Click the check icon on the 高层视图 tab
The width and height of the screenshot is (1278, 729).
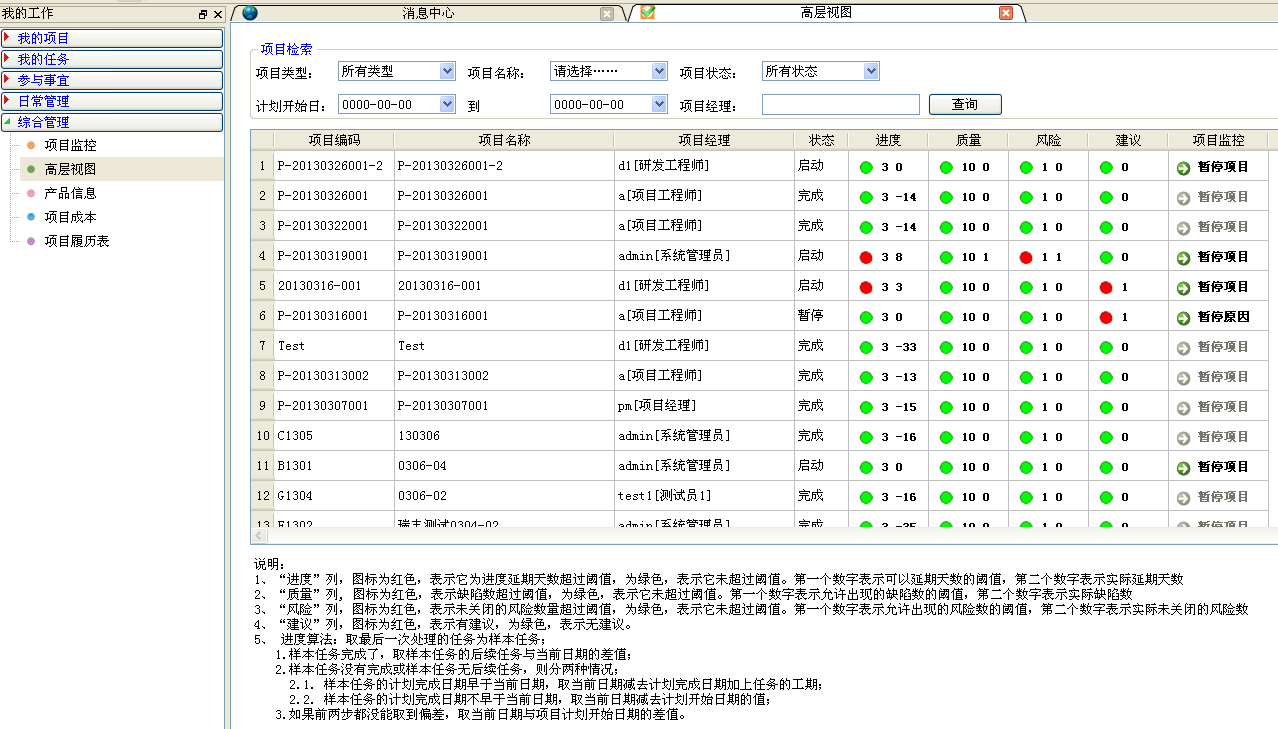648,13
